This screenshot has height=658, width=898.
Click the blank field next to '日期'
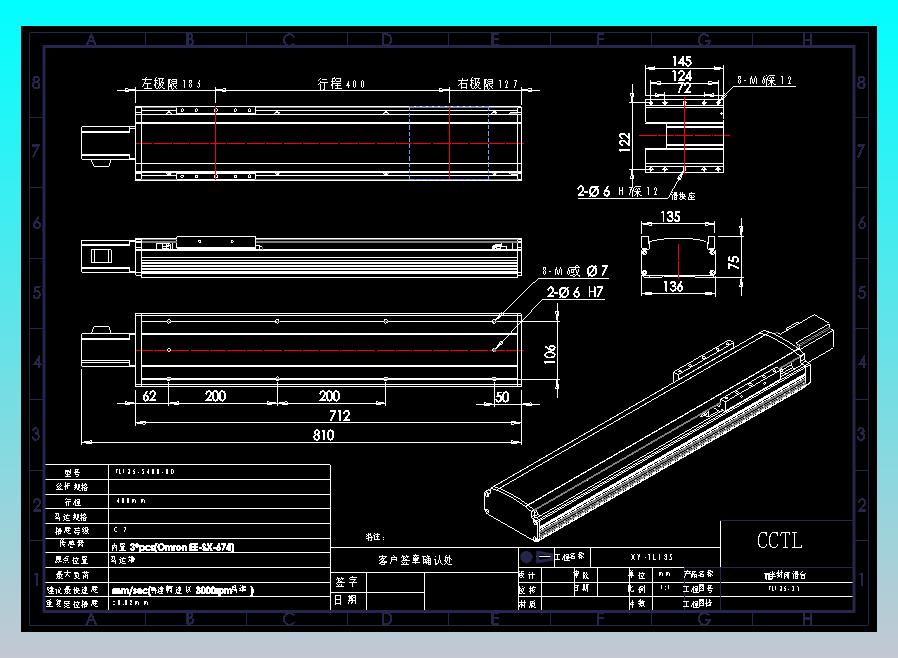point(395,601)
